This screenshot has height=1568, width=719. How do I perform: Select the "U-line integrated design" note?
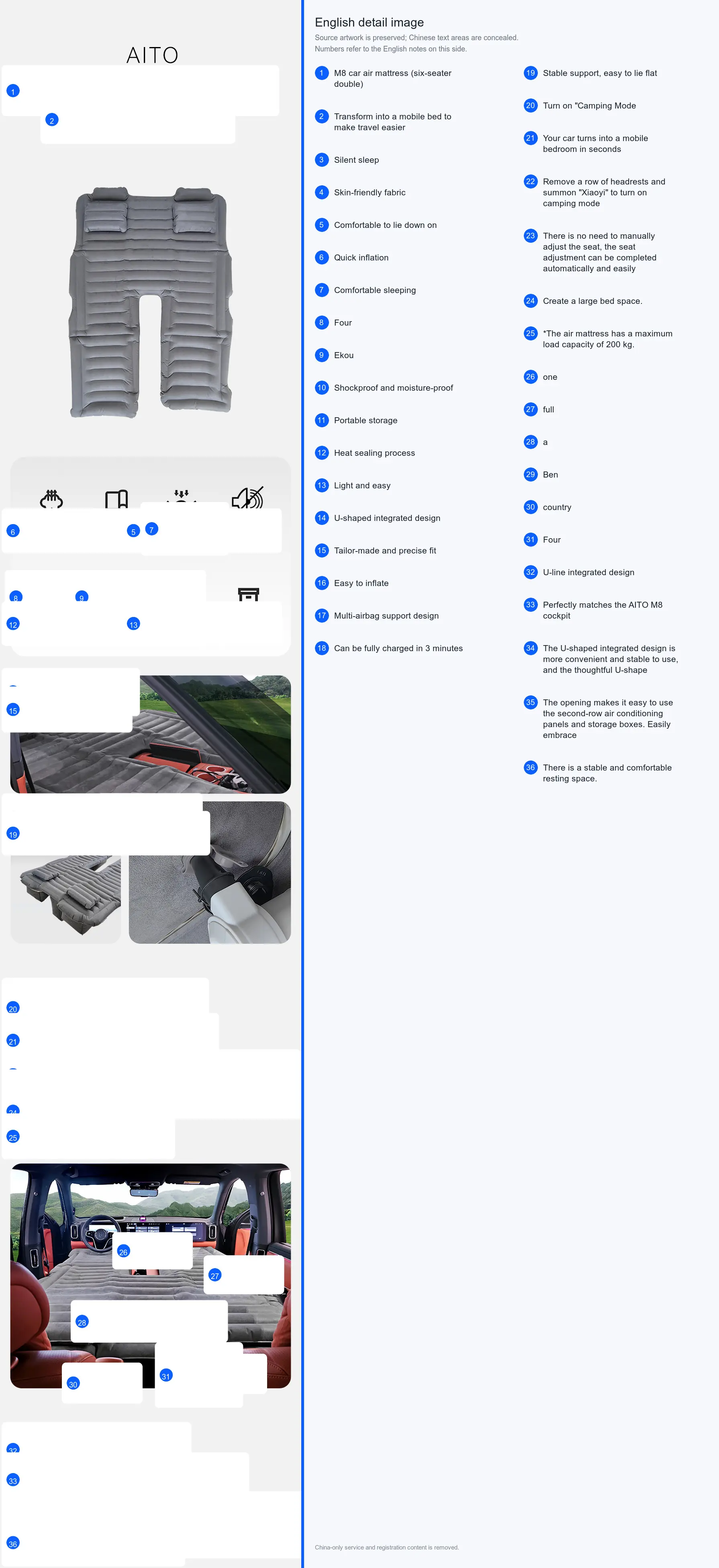pyautogui.click(x=588, y=572)
